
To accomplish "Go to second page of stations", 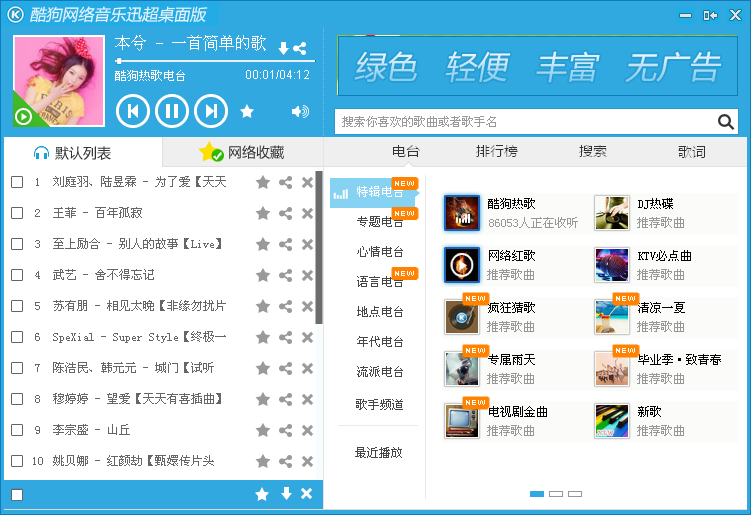I will 556,494.
